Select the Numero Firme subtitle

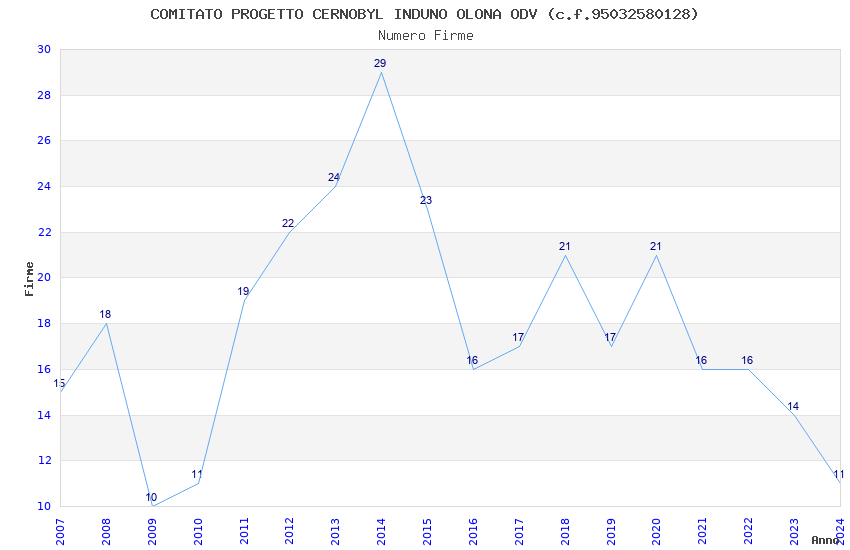[x=426, y=35]
